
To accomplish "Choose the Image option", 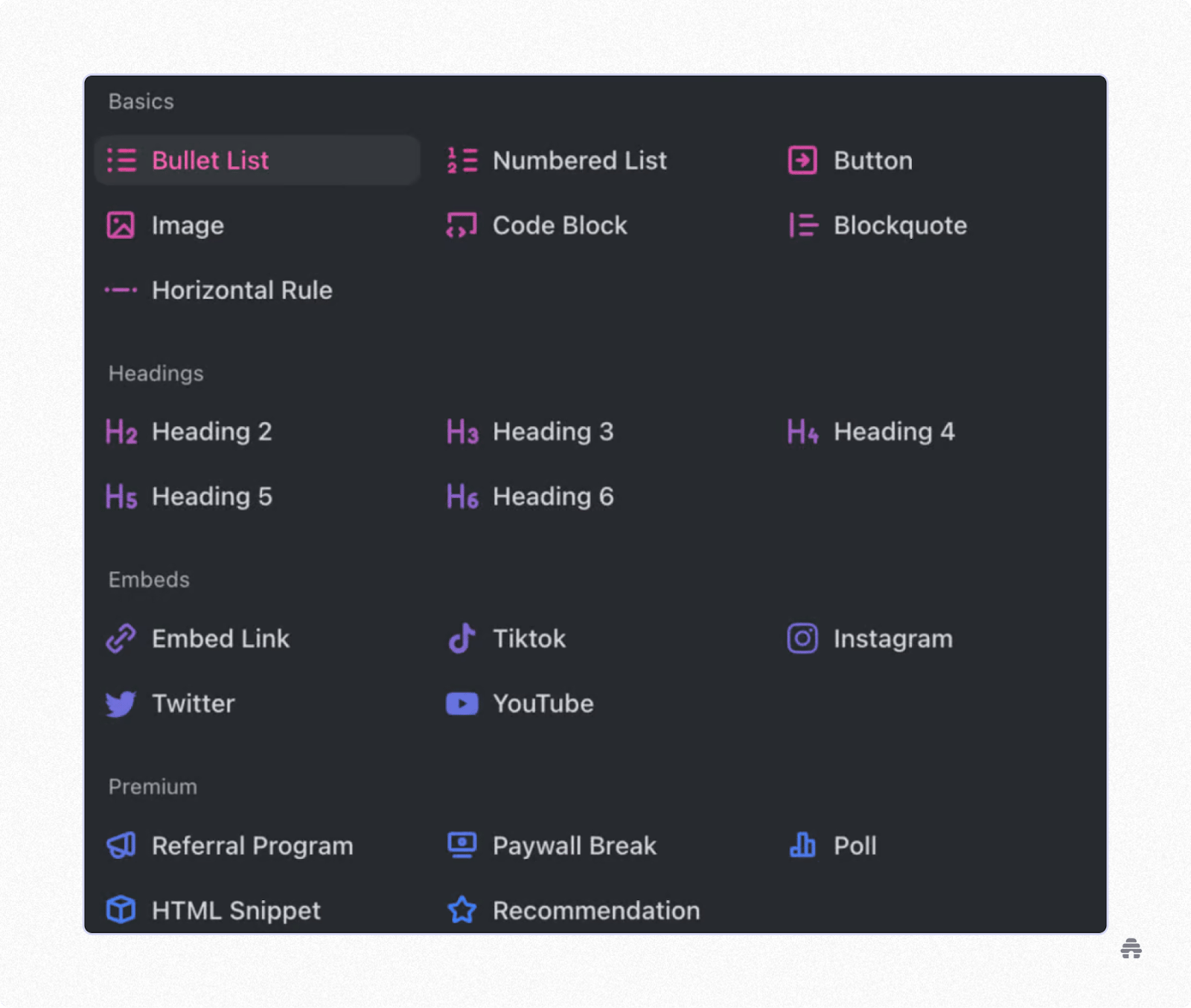I will point(188,226).
